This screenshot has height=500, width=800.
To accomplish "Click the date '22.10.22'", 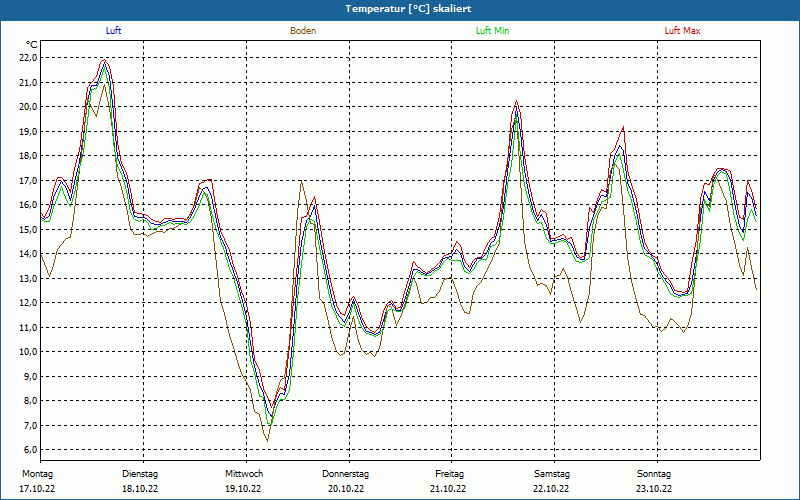I will pyautogui.click(x=551, y=488).
